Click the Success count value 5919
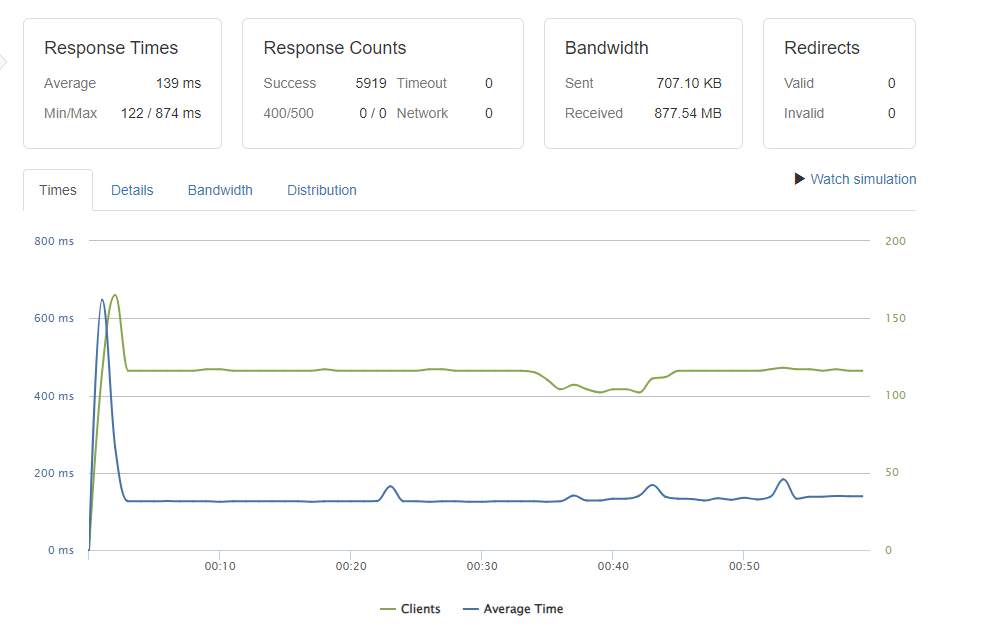 pyautogui.click(x=370, y=83)
